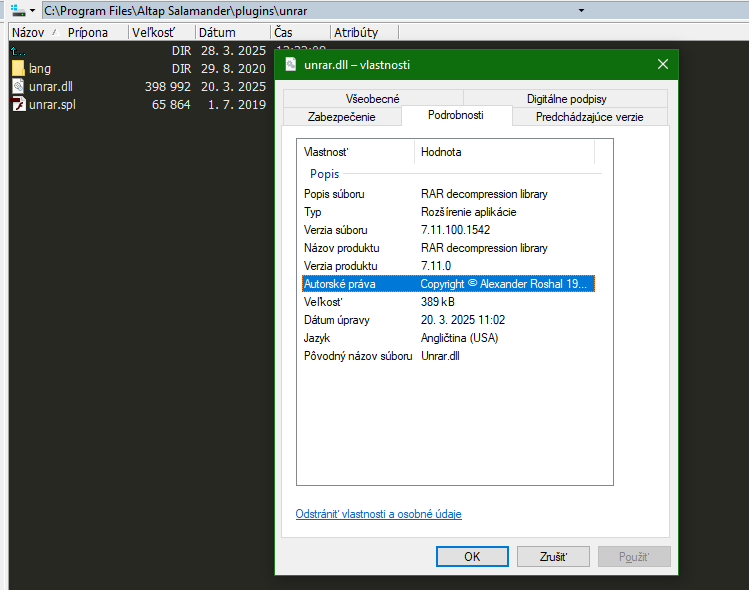Viewport: 749px width, 590px height.
Task: Select the Názov produktu property row
Action: [x=449, y=248]
